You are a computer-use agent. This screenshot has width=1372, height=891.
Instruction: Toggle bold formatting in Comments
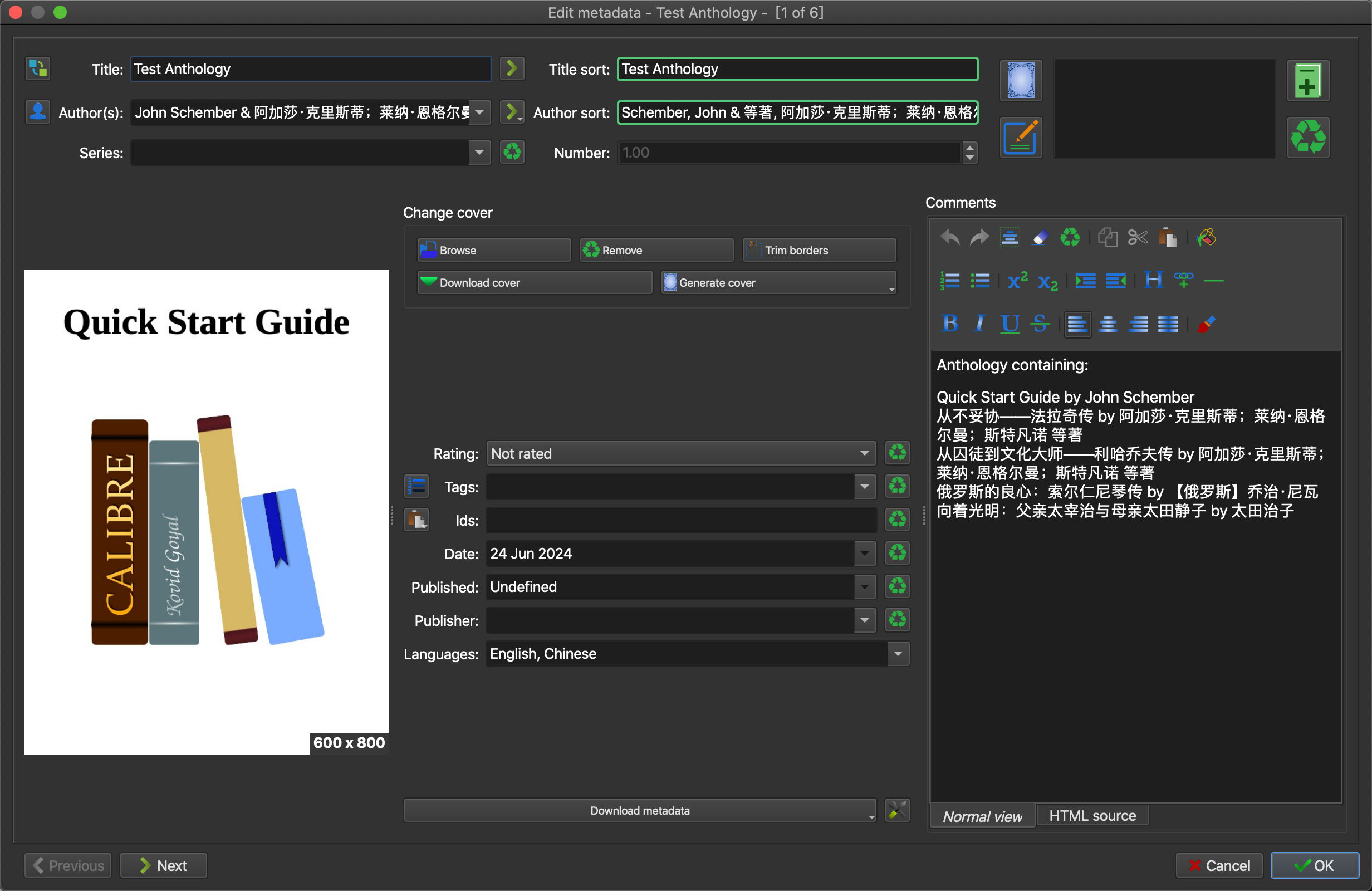950,324
